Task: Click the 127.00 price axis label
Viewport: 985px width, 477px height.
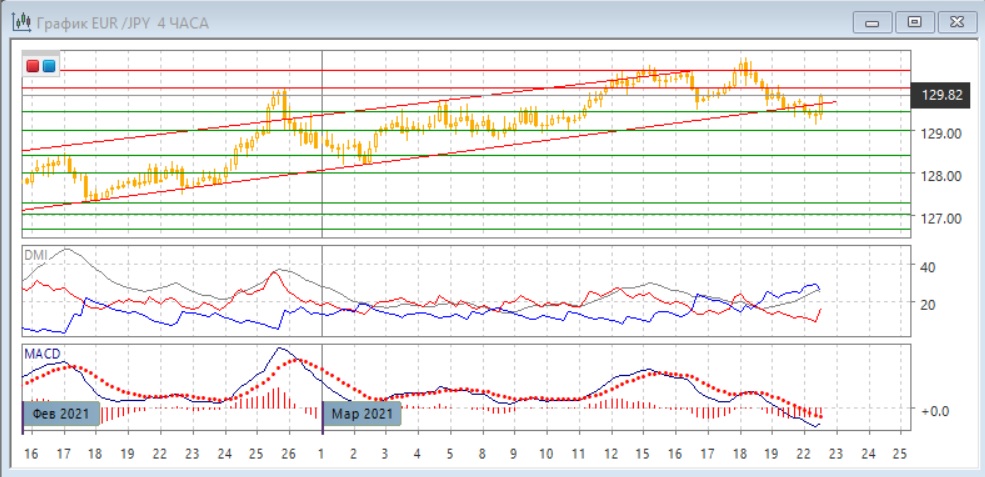Action: (940, 218)
